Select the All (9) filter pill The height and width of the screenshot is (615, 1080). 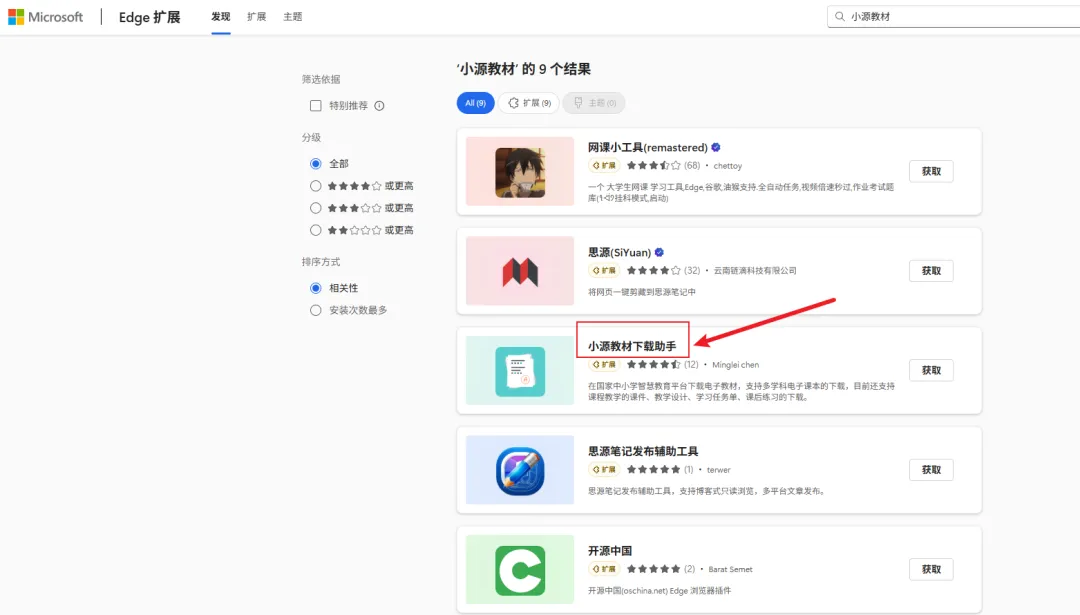pos(475,103)
